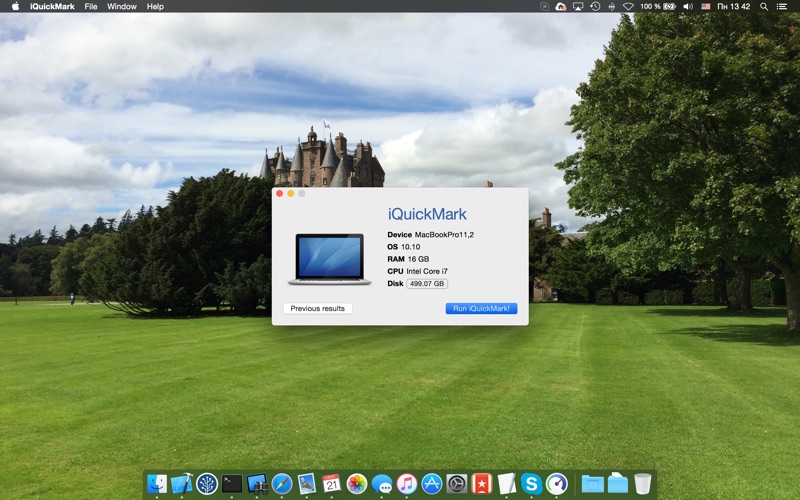Open System Preferences from the Dock

(x=457, y=483)
